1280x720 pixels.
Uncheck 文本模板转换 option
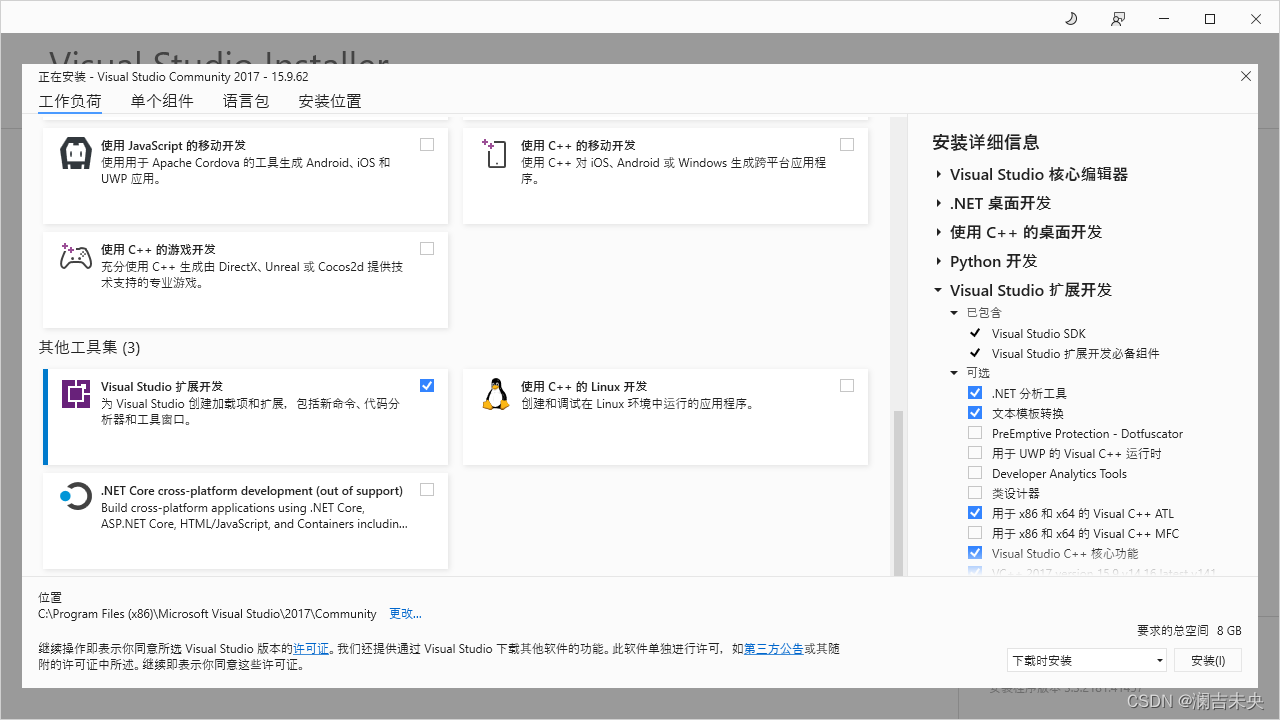pyautogui.click(x=975, y=413)
